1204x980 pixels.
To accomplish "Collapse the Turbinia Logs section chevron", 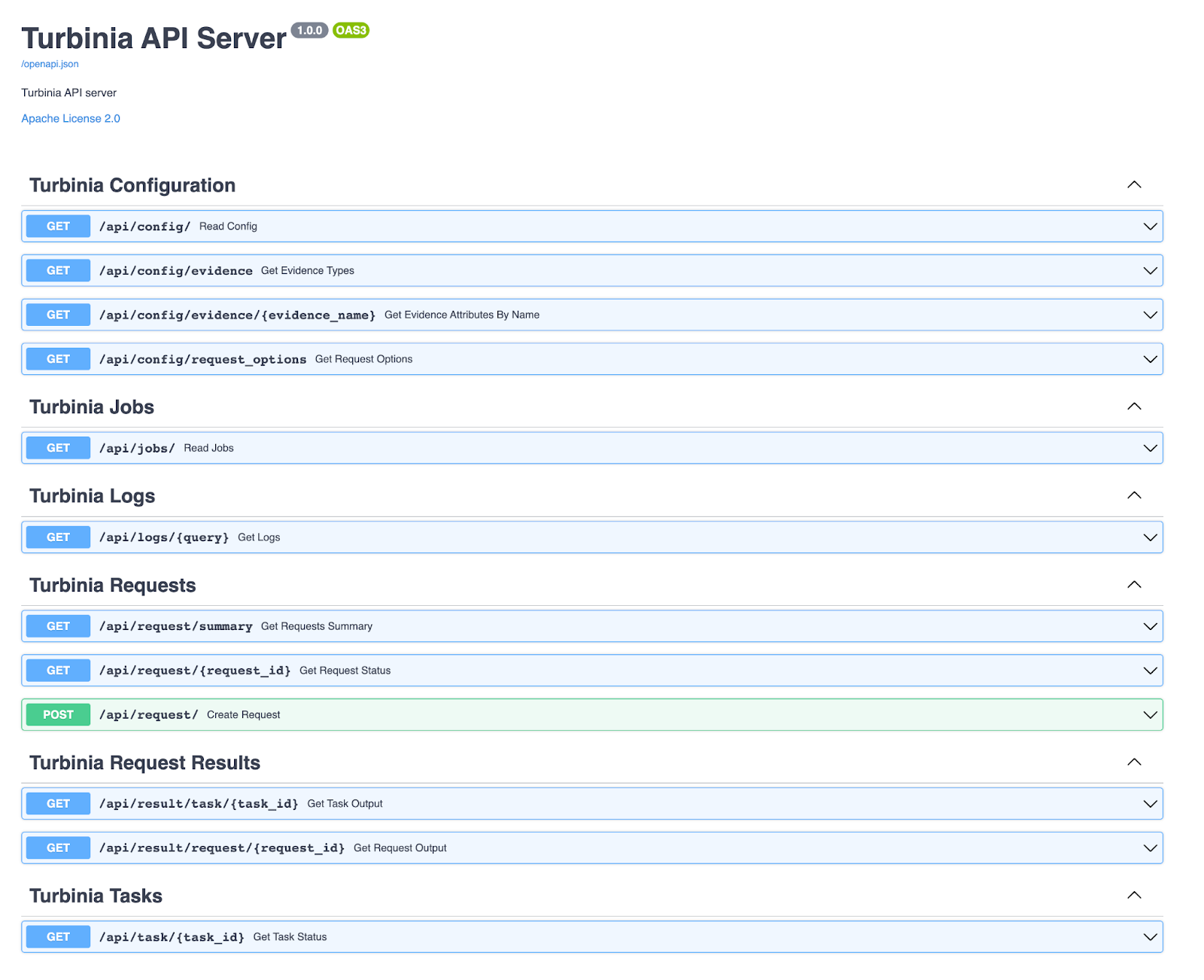I will [x=1134, y=495].
